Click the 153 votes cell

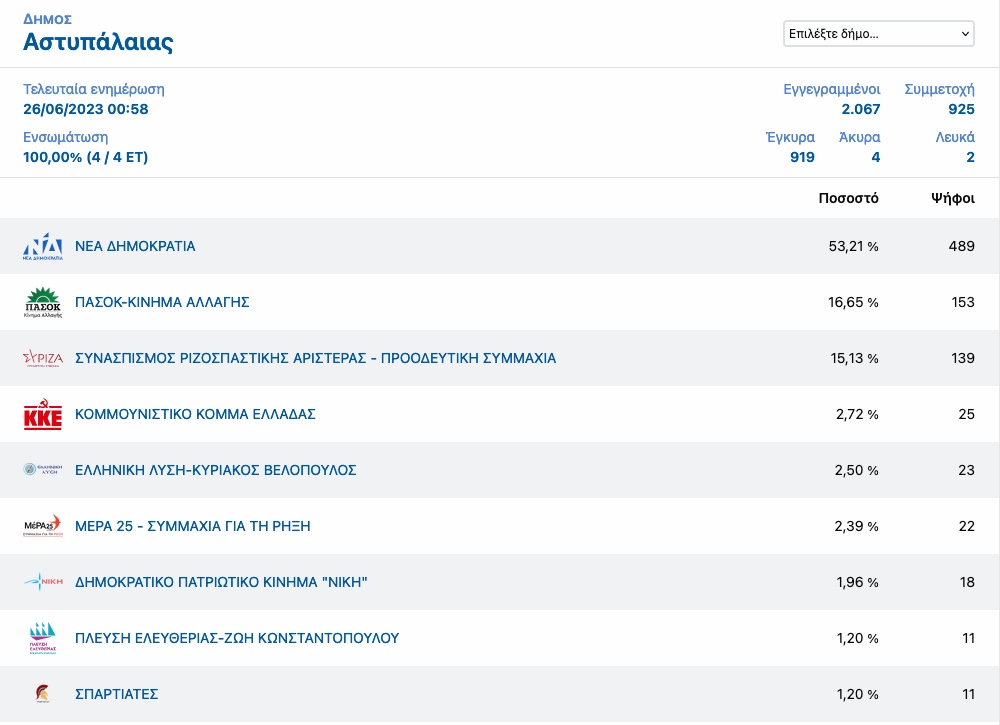(963, 302)
